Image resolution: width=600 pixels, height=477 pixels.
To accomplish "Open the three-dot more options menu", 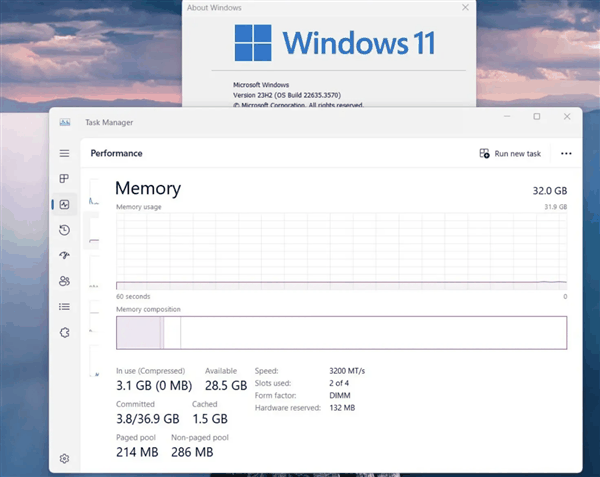I will click(566, 153).
